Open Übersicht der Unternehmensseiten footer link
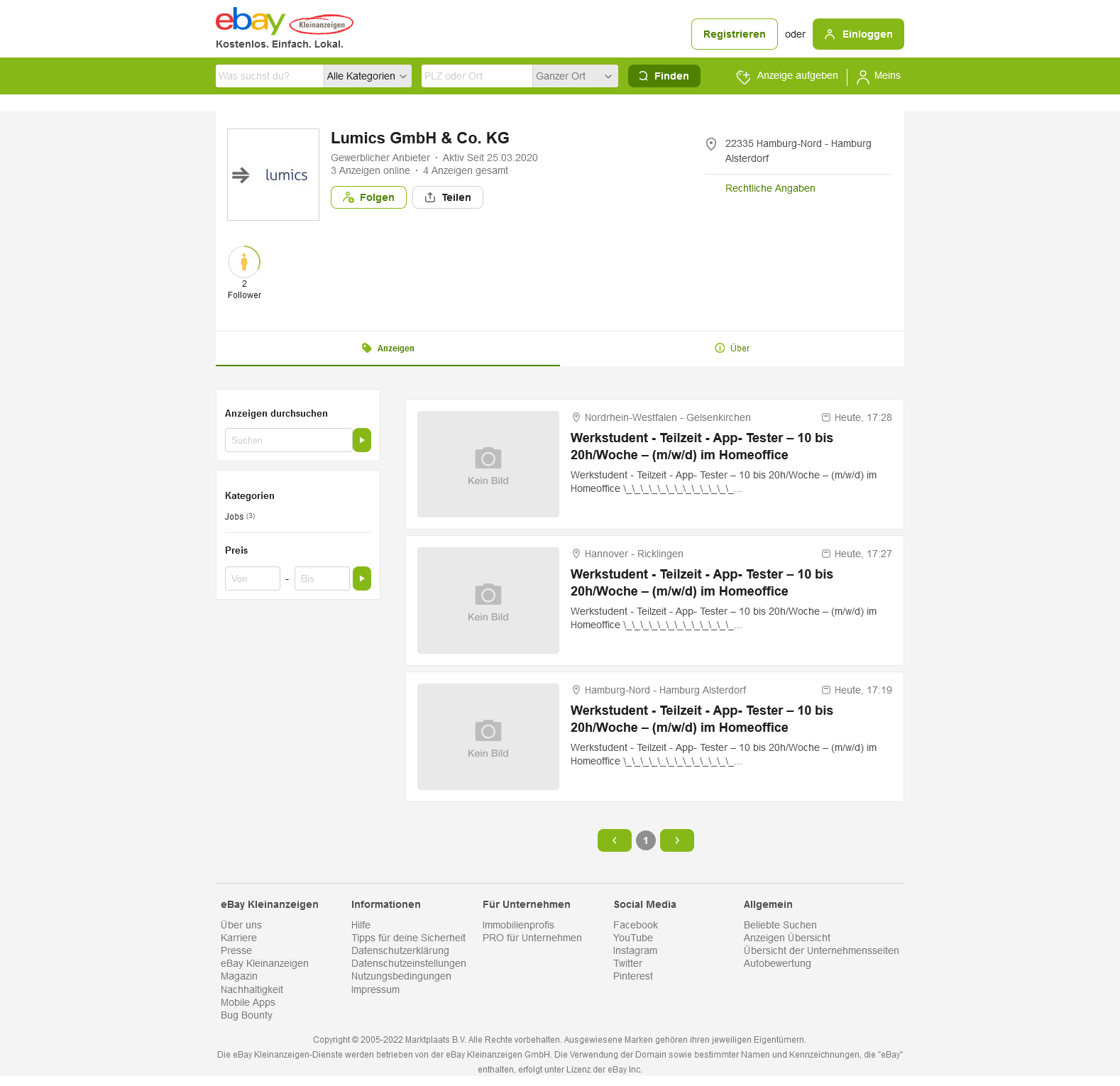The image size is (1120, 1086). coord(821,950)
